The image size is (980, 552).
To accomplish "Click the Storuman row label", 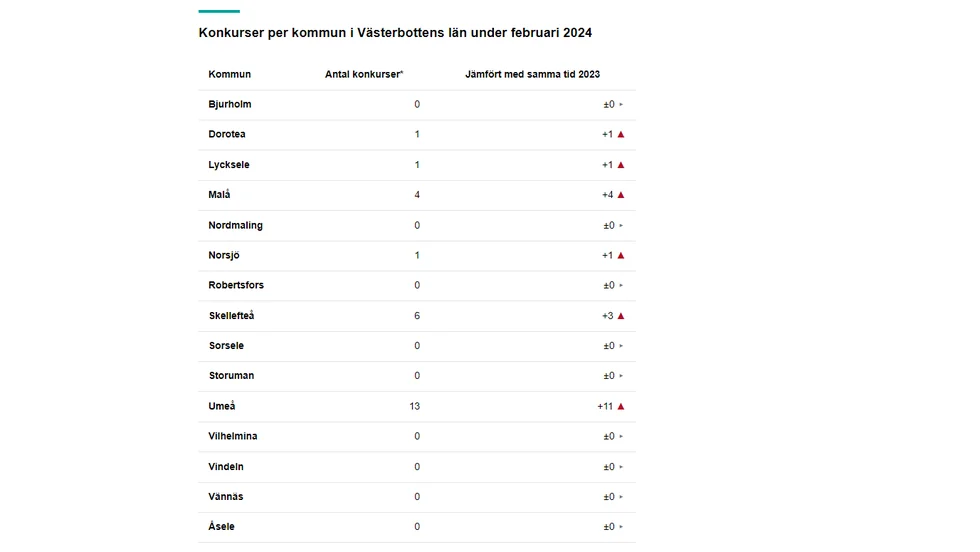I will pyautogui.click(x=231, y=376).
